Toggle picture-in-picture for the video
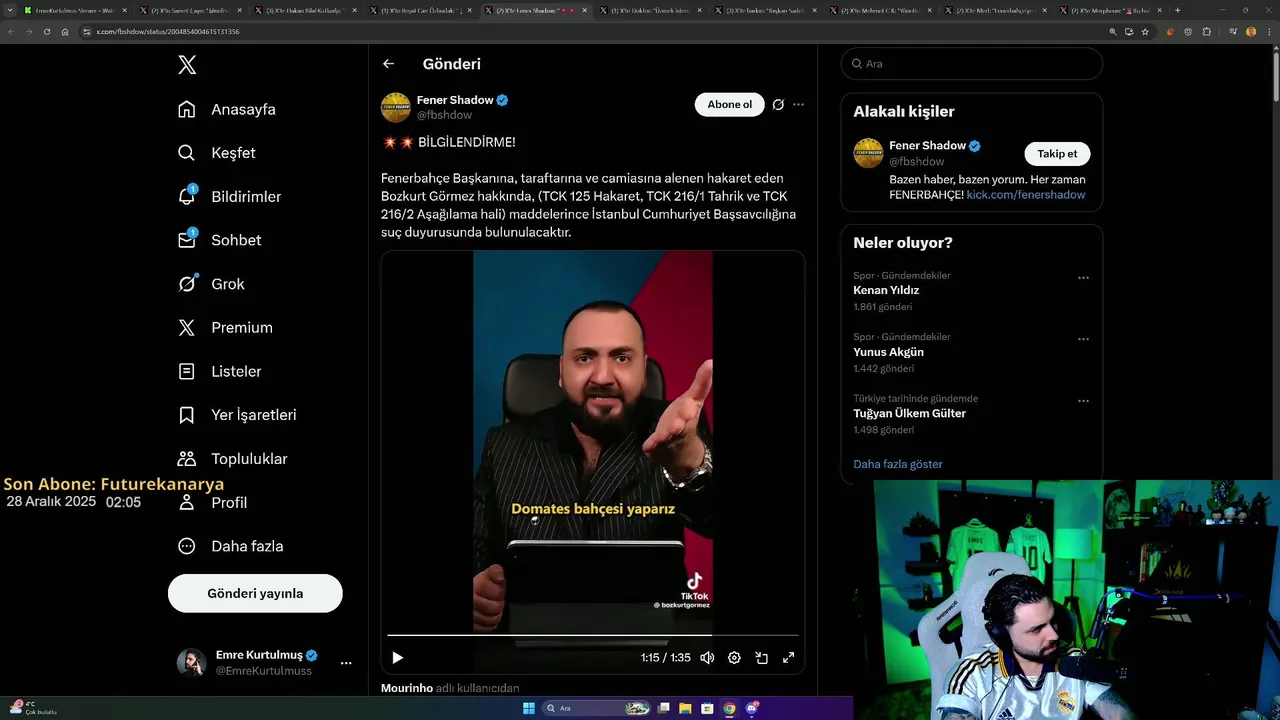Viewport: 1280px width, 720px height. tap(761, 657)
